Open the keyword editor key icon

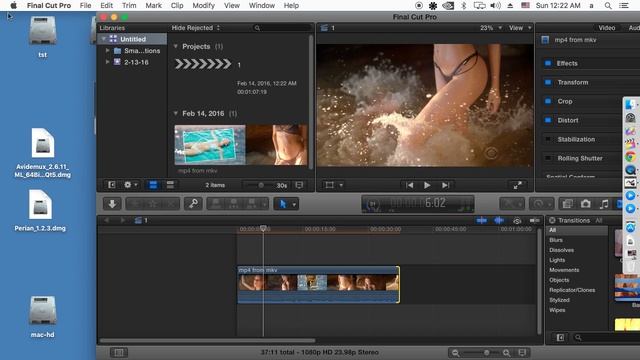pyautogui.click(x=193, y=203)
